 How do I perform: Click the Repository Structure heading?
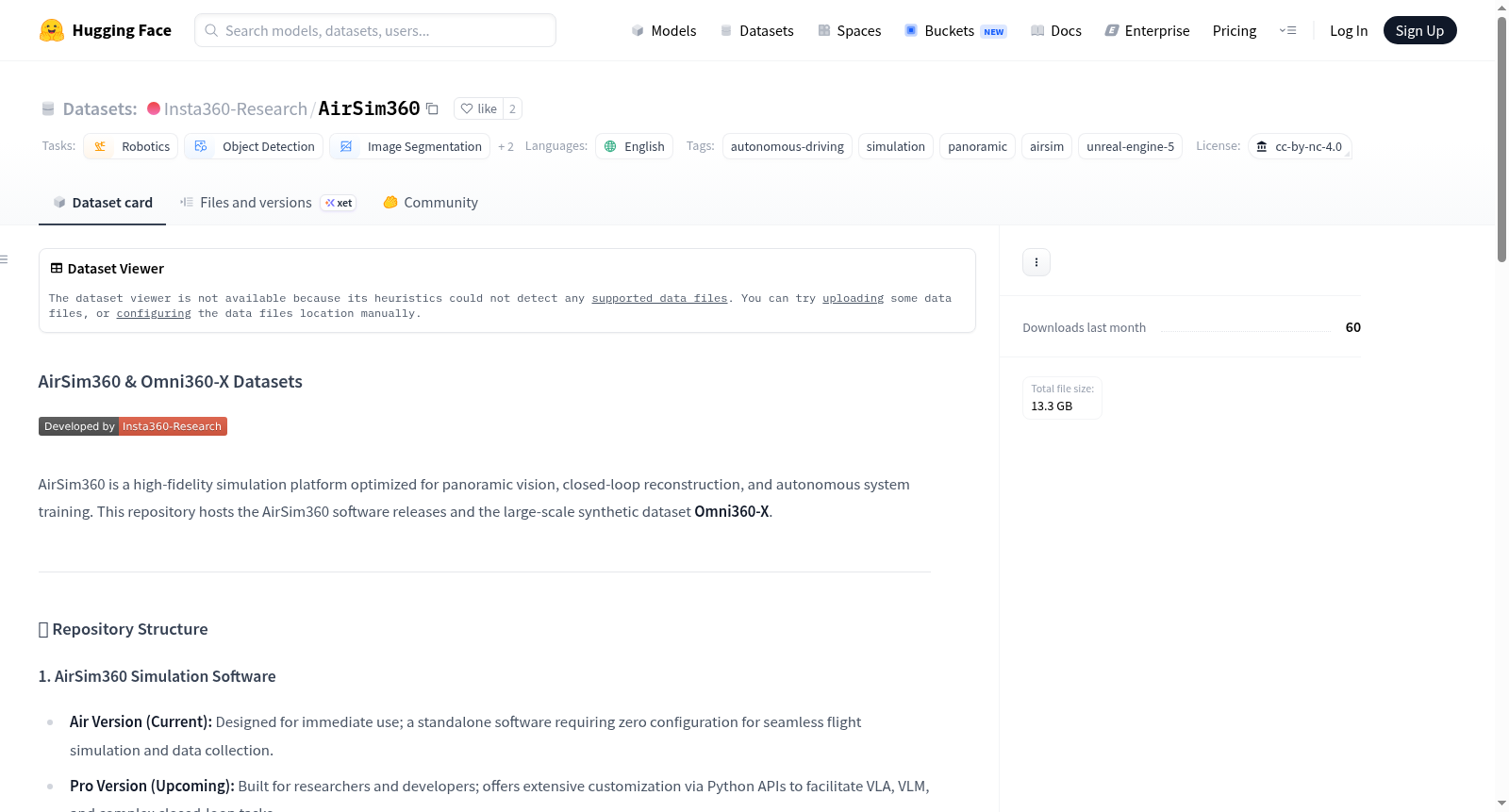(x=124, y=629)
